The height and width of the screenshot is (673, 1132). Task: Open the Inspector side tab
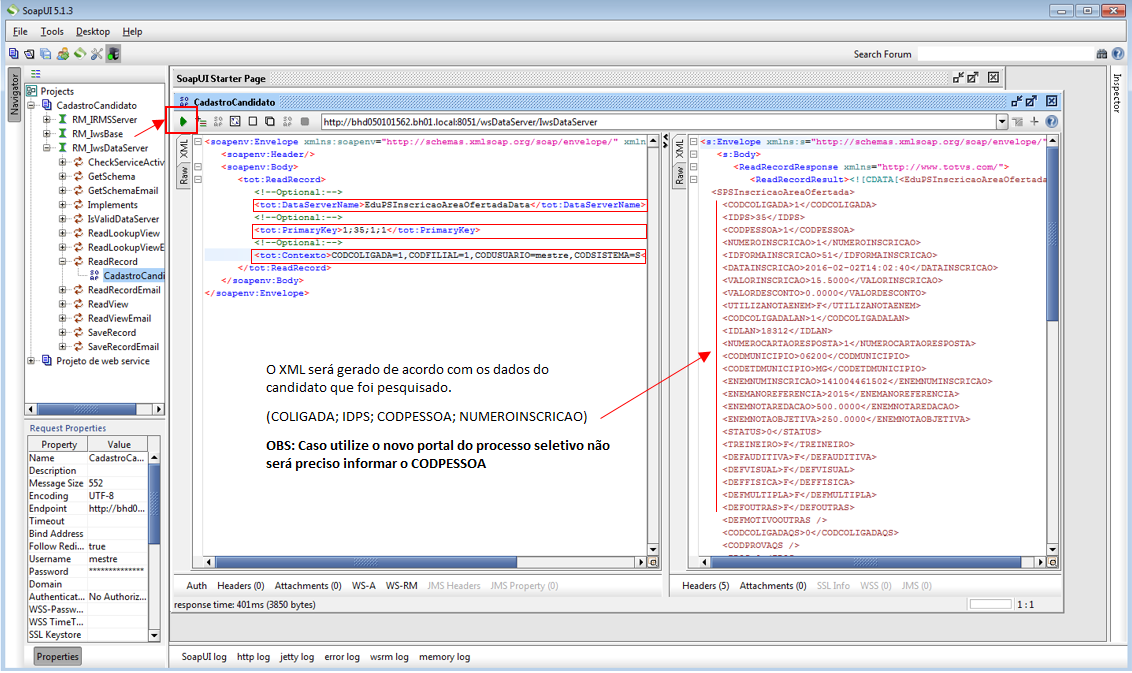tap(1116, 92)
